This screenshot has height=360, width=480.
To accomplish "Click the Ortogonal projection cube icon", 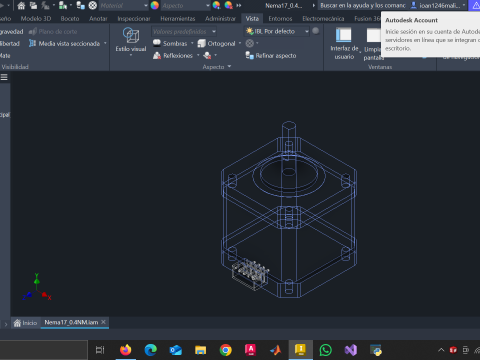I will tap(201, 43).
